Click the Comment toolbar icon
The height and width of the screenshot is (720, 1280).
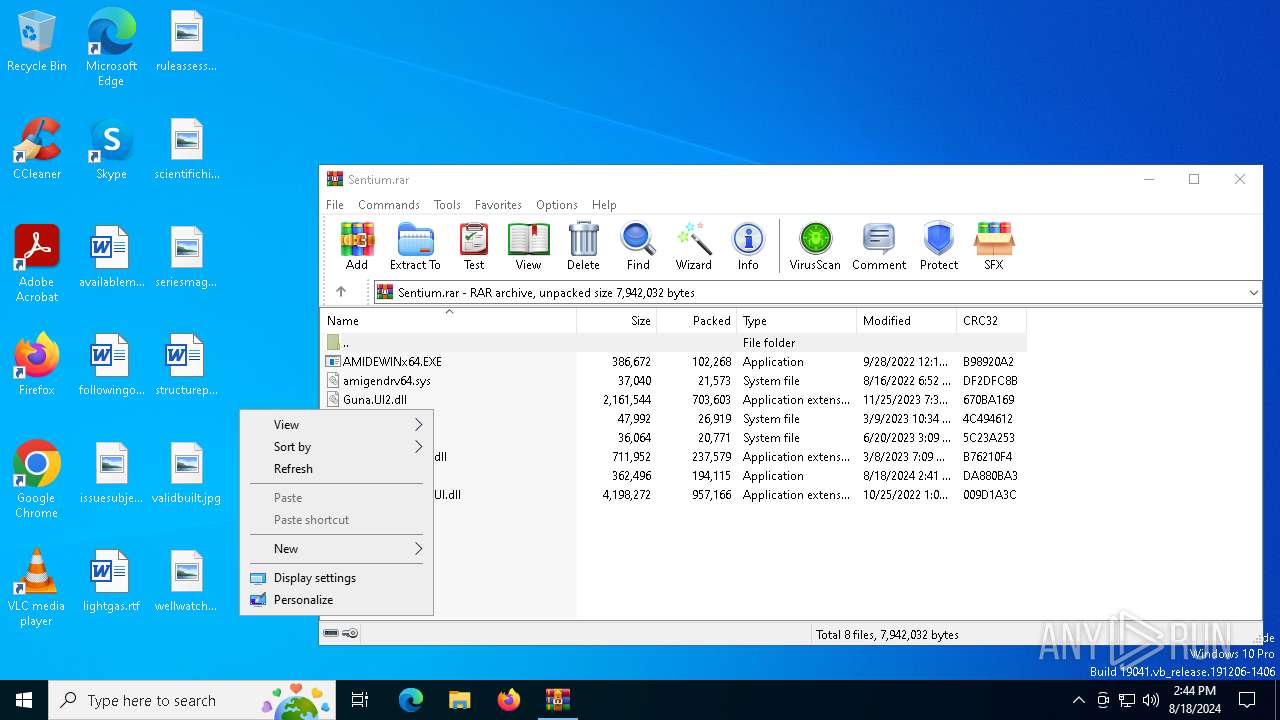(879, 246)
